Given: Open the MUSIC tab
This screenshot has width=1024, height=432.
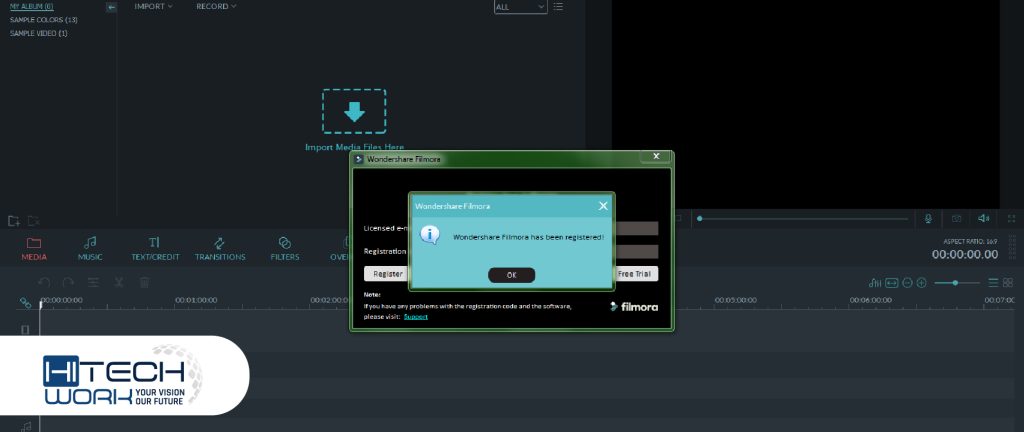Looking at the screenshot, I should click(x=90, y=249).
